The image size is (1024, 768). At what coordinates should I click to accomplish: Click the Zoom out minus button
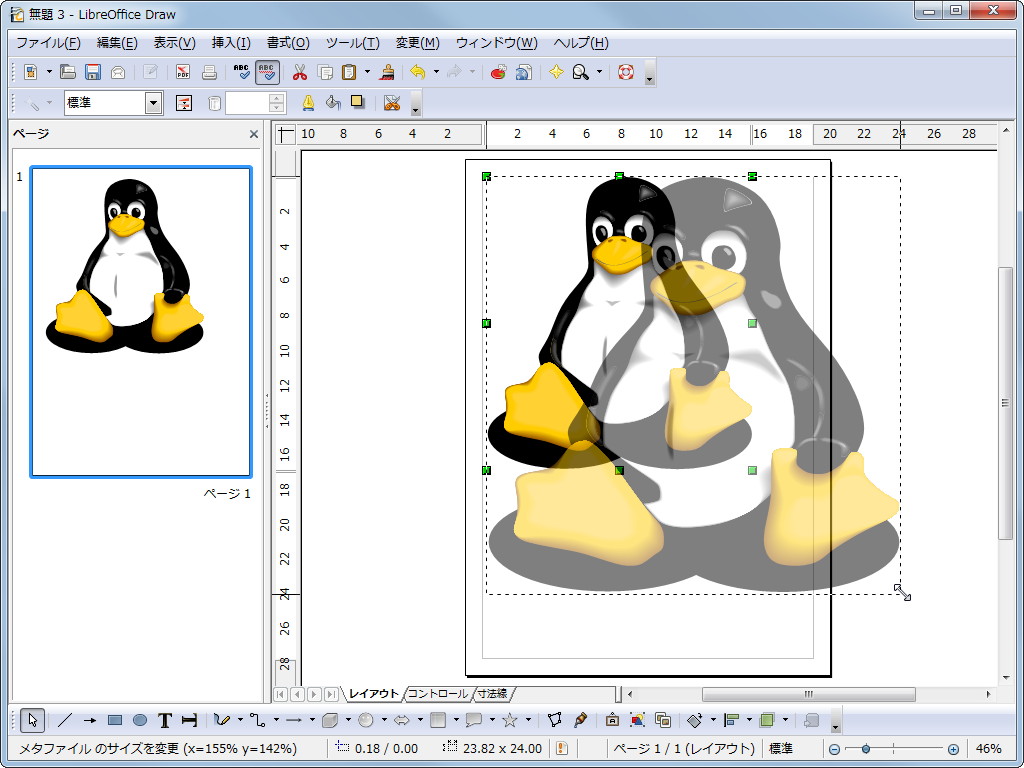834,749
